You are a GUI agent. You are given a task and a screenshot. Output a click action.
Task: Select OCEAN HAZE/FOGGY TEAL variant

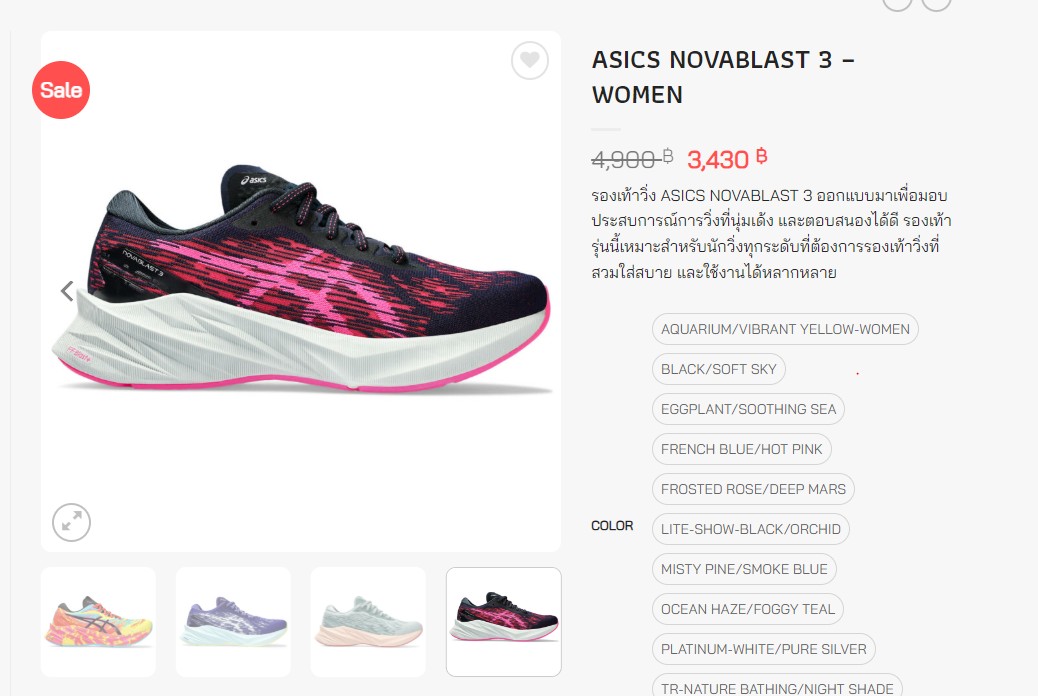[747, 609]
